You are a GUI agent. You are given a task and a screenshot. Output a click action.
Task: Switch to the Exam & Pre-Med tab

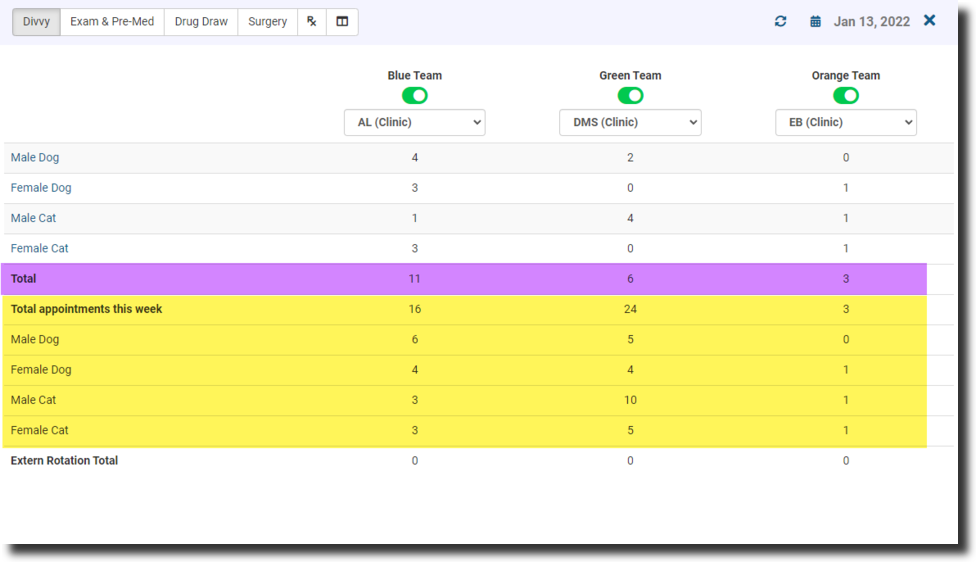[112, 21]
